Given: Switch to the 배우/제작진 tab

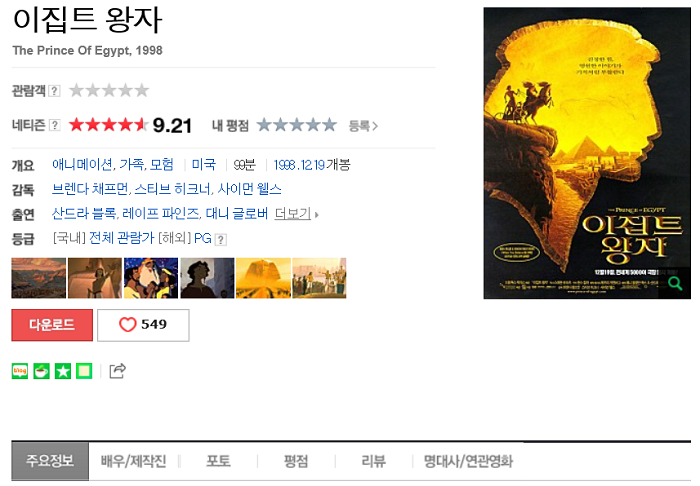Looking at the screenshot, I should pyautogui.click(x=133, y=461).
